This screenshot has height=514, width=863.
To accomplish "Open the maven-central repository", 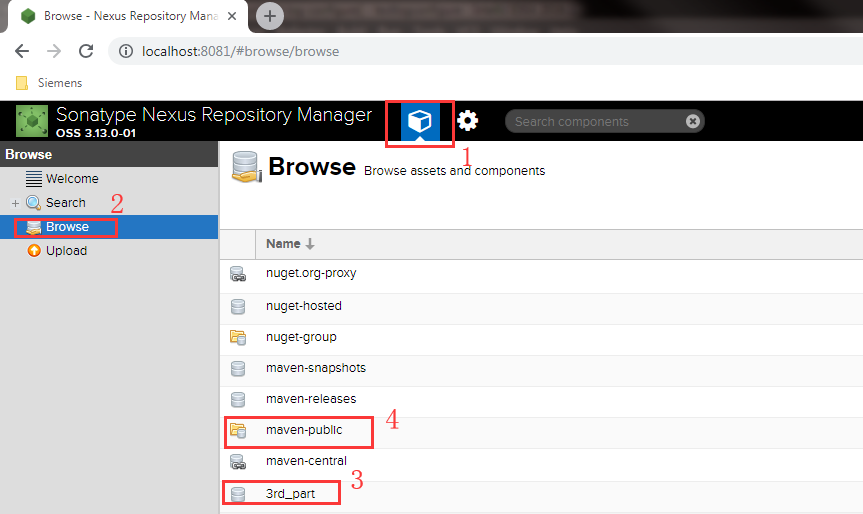I will pyautogui.click(x=306, y=461).
